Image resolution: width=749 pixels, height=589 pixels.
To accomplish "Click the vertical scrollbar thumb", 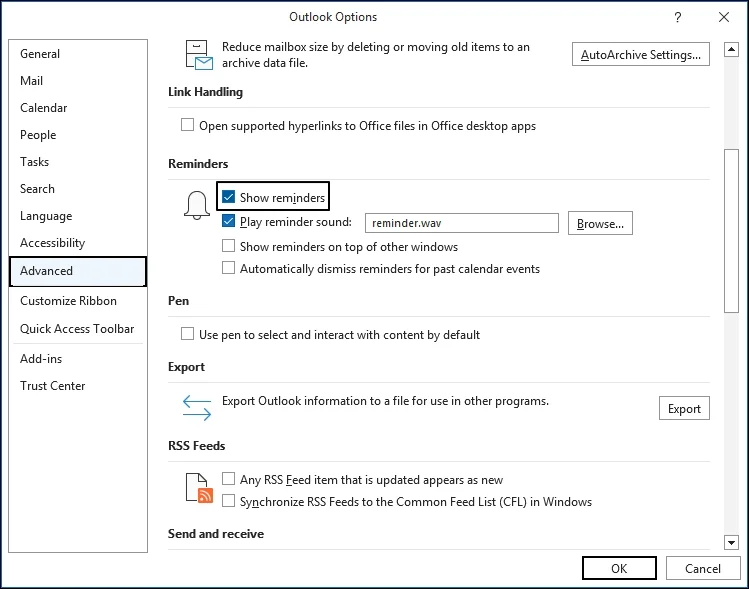I will coord(731,231).
